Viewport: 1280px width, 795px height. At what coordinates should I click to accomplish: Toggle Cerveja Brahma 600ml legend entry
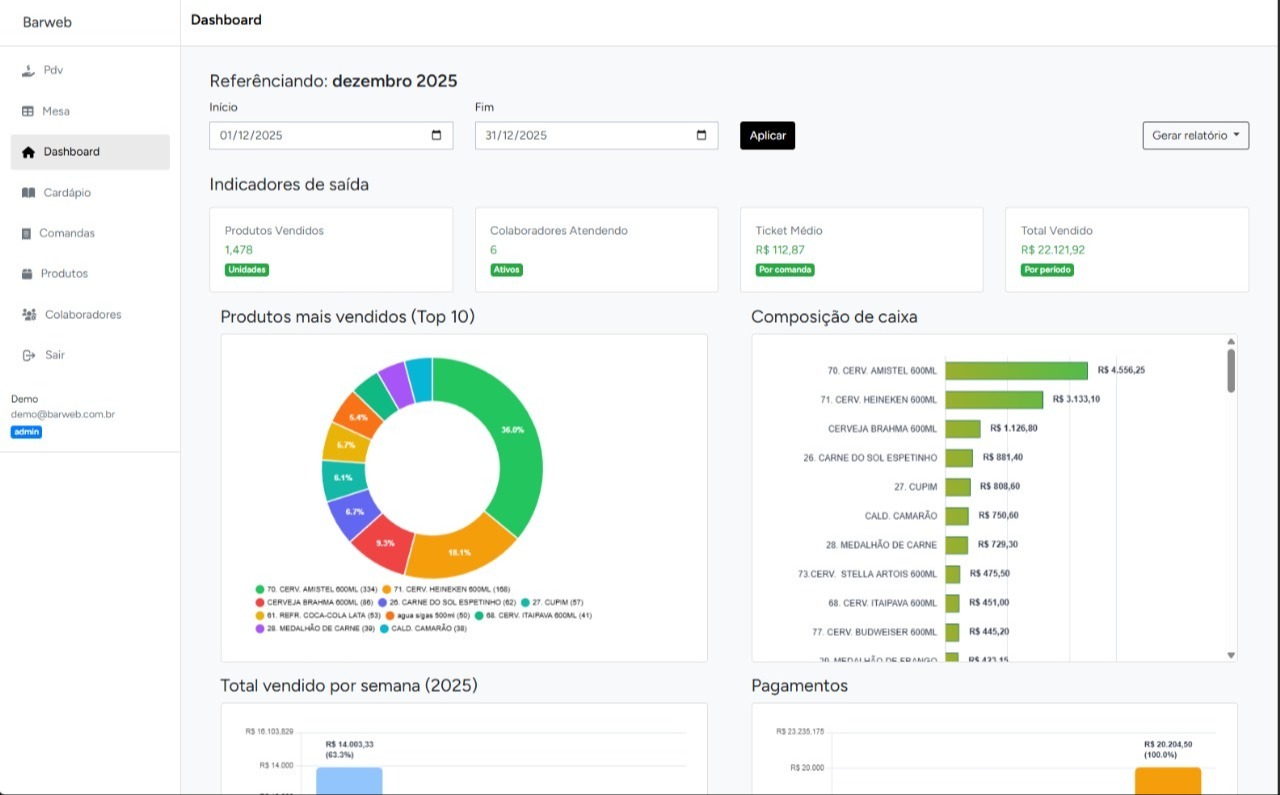click(x=314, y=603)
